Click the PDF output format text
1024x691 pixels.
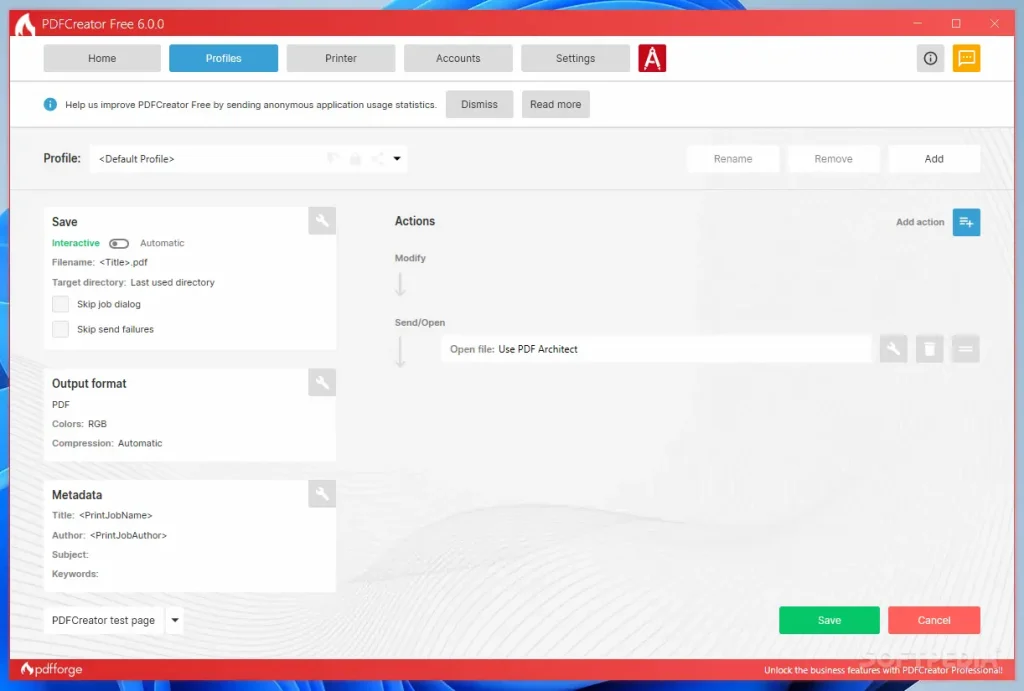pyautogui.click(x=61, y=404)
